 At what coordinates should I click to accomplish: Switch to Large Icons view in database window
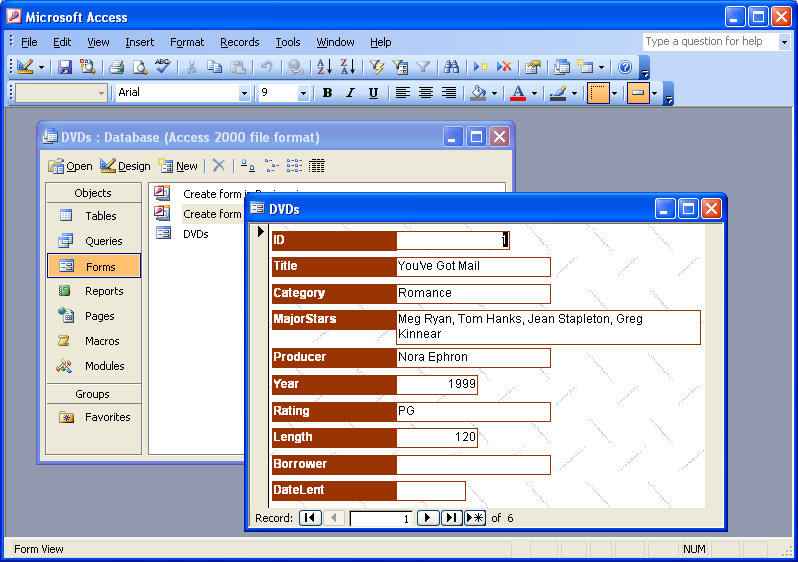248,165
